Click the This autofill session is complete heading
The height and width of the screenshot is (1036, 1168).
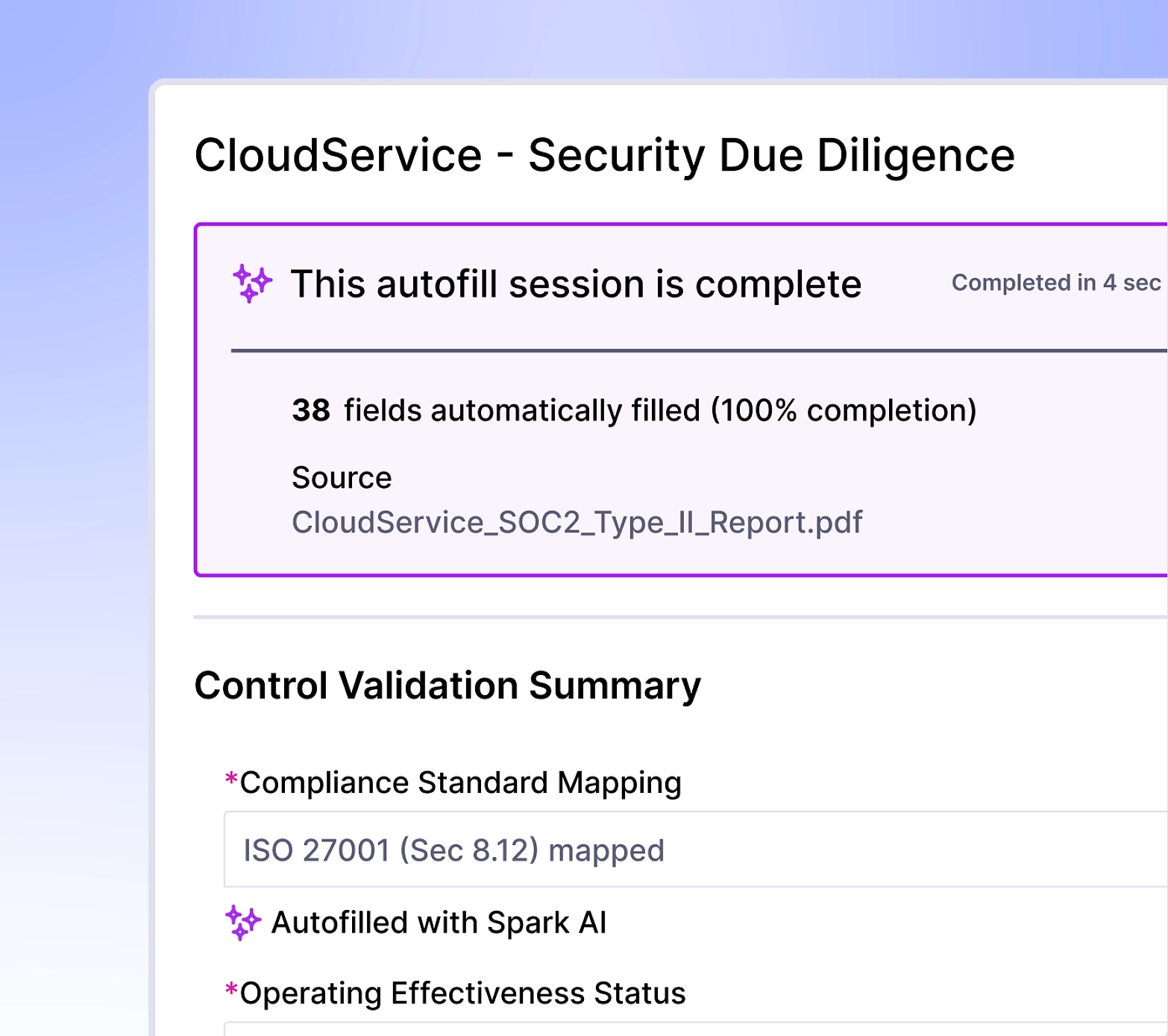click(x=576, y=284)
